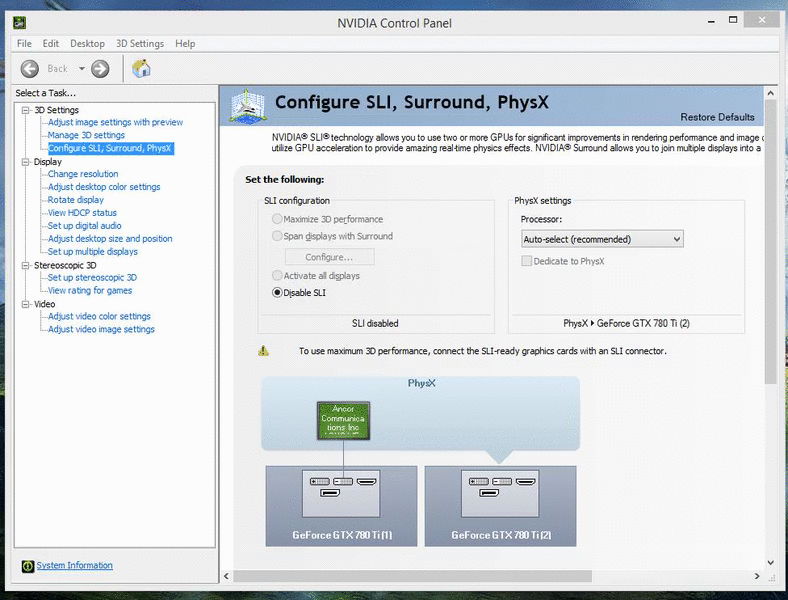Click the System Information icon

pyautogui.click(x=28, y=566)
